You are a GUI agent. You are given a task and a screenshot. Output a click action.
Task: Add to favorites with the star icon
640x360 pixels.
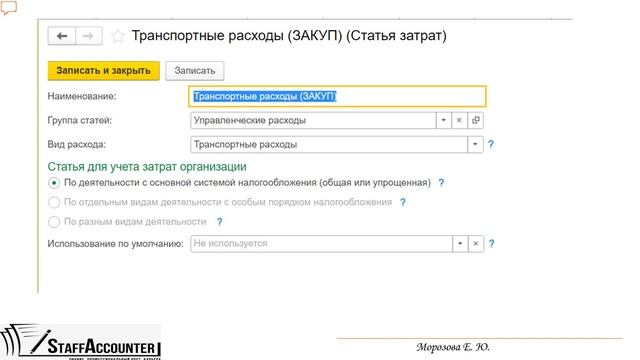pos(118,36)
